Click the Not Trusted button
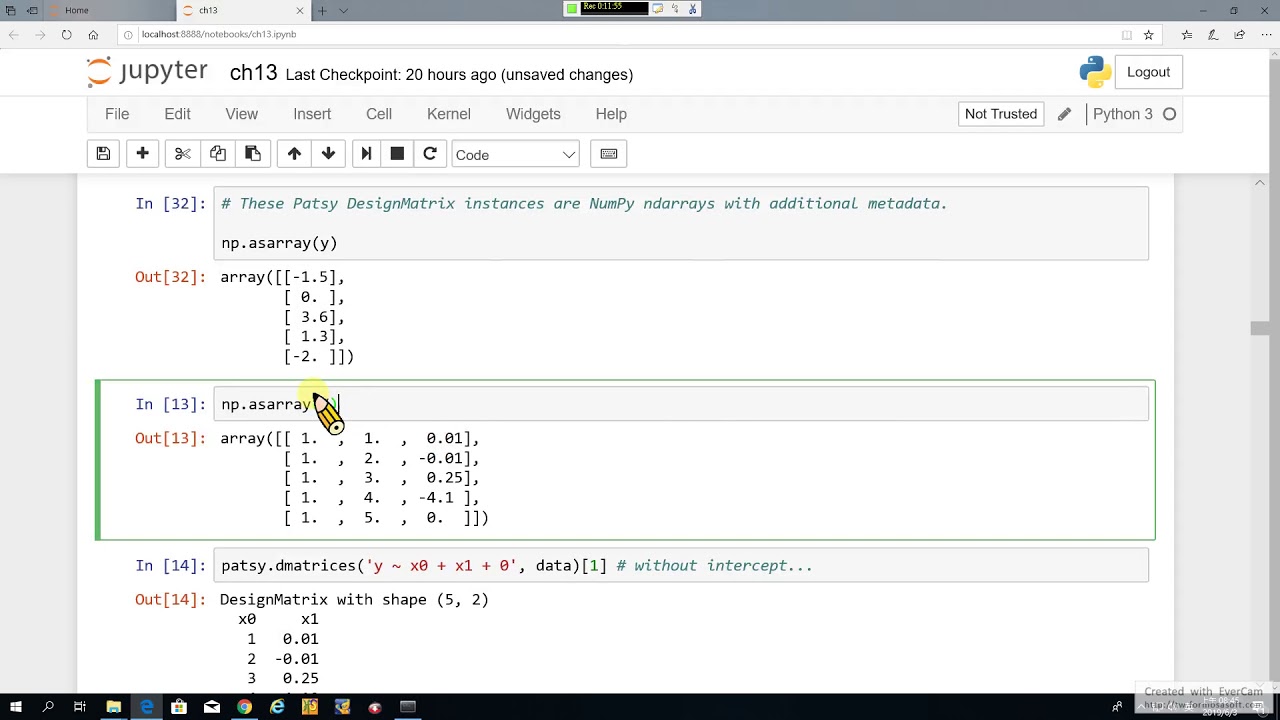Viewport: 1280px width, 720px height. [1001, 114]
